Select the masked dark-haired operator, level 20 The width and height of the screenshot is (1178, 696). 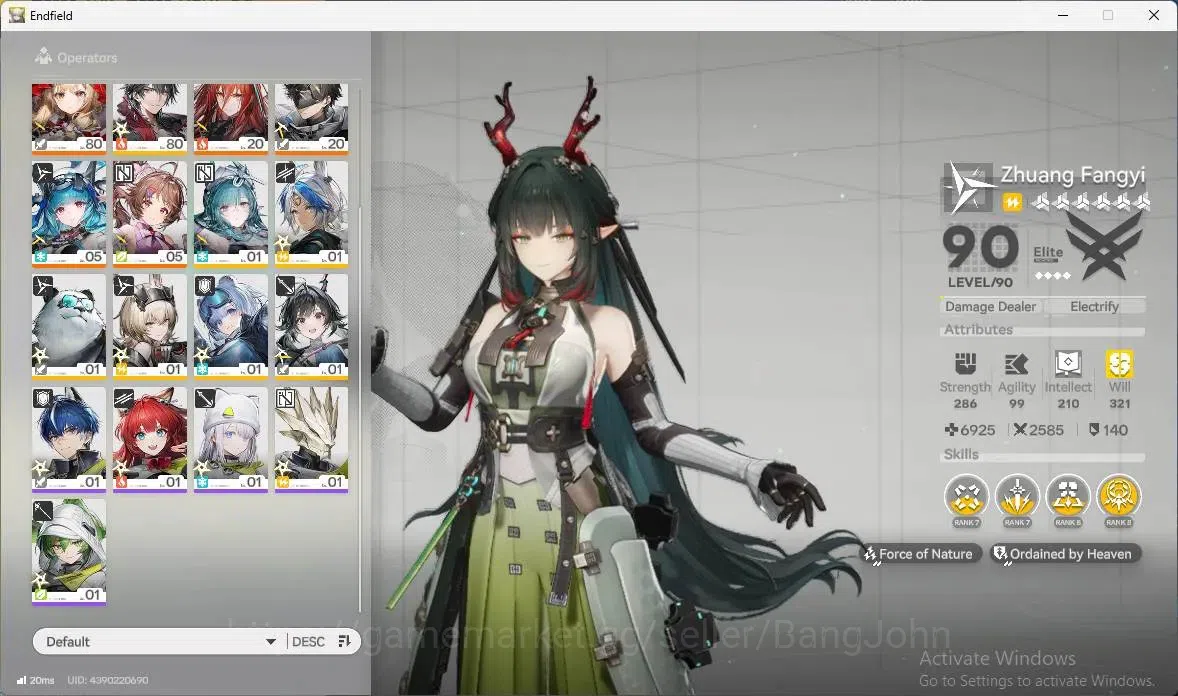pyautogui.click(x=311, y=118)
